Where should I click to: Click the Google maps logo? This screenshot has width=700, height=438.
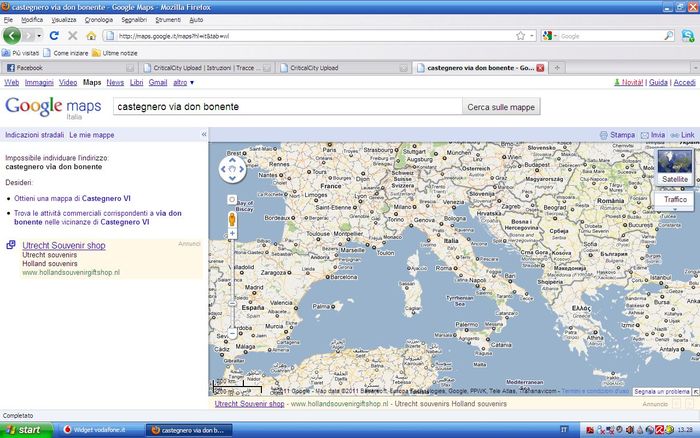click(x=53, y=107)
